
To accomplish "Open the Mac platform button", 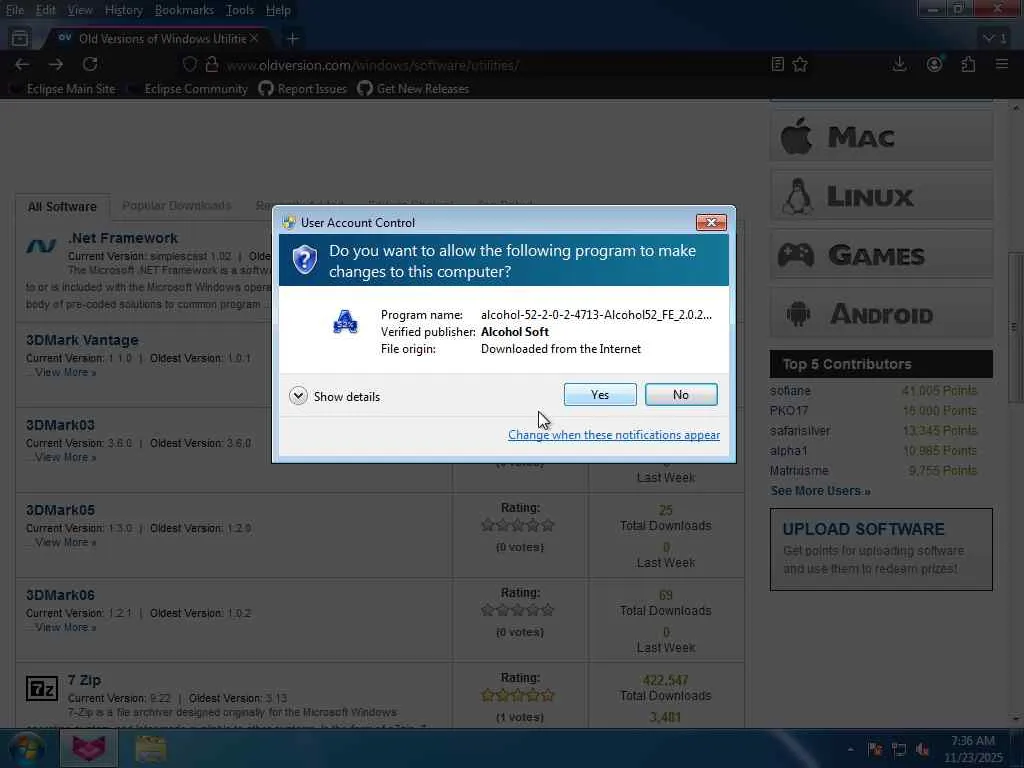I will [x=882, y=136].
